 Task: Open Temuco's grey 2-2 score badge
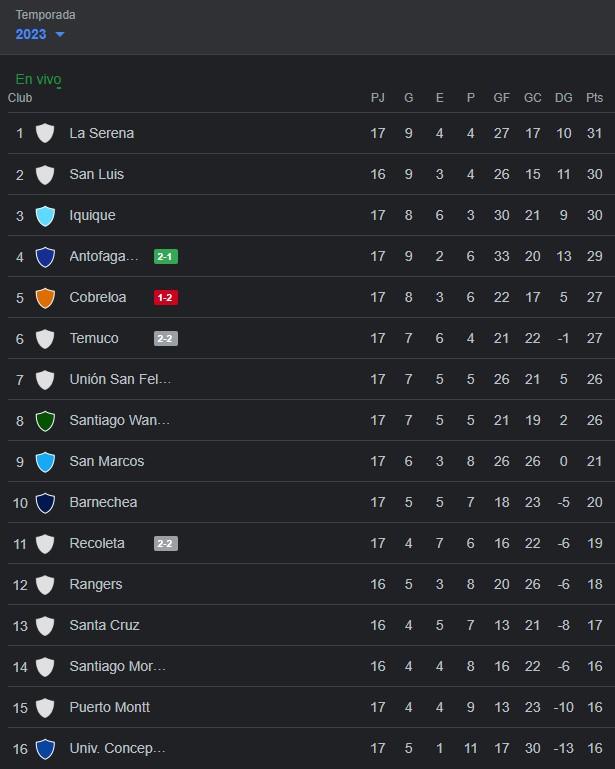[x=166, y=338]
